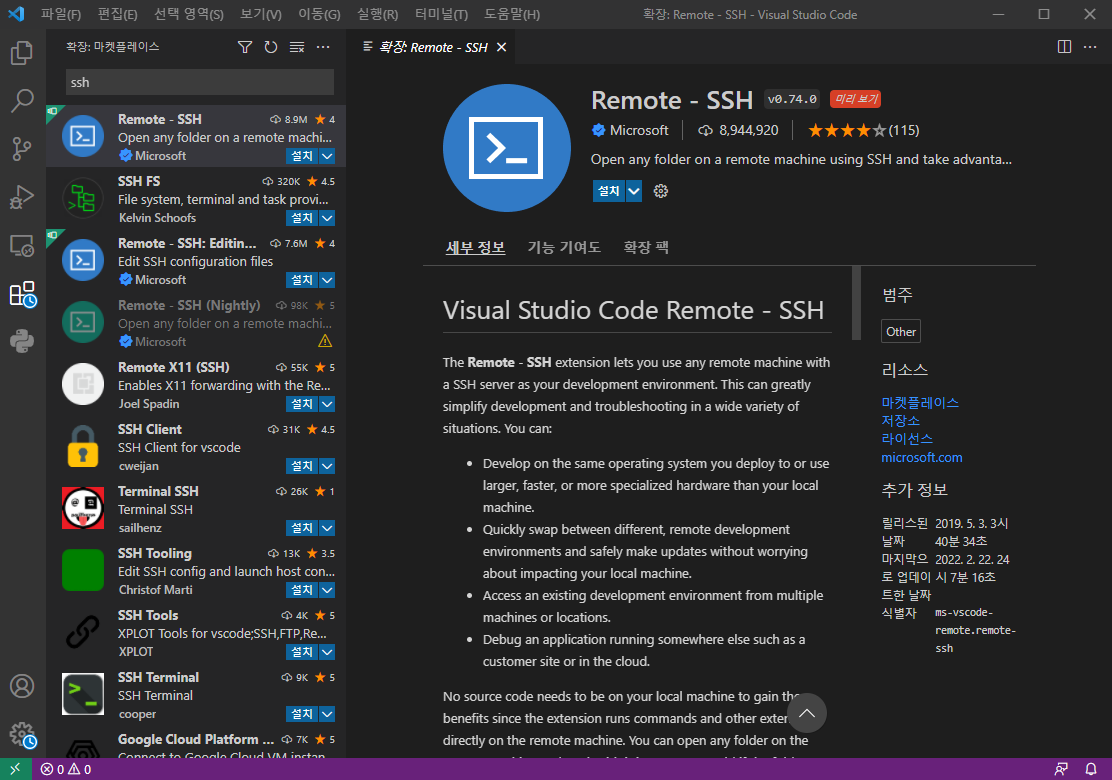Open the 편집(E) menu
Image resolution: width=1112 pixels, height=780 pixels.
(x=117, y=14)
